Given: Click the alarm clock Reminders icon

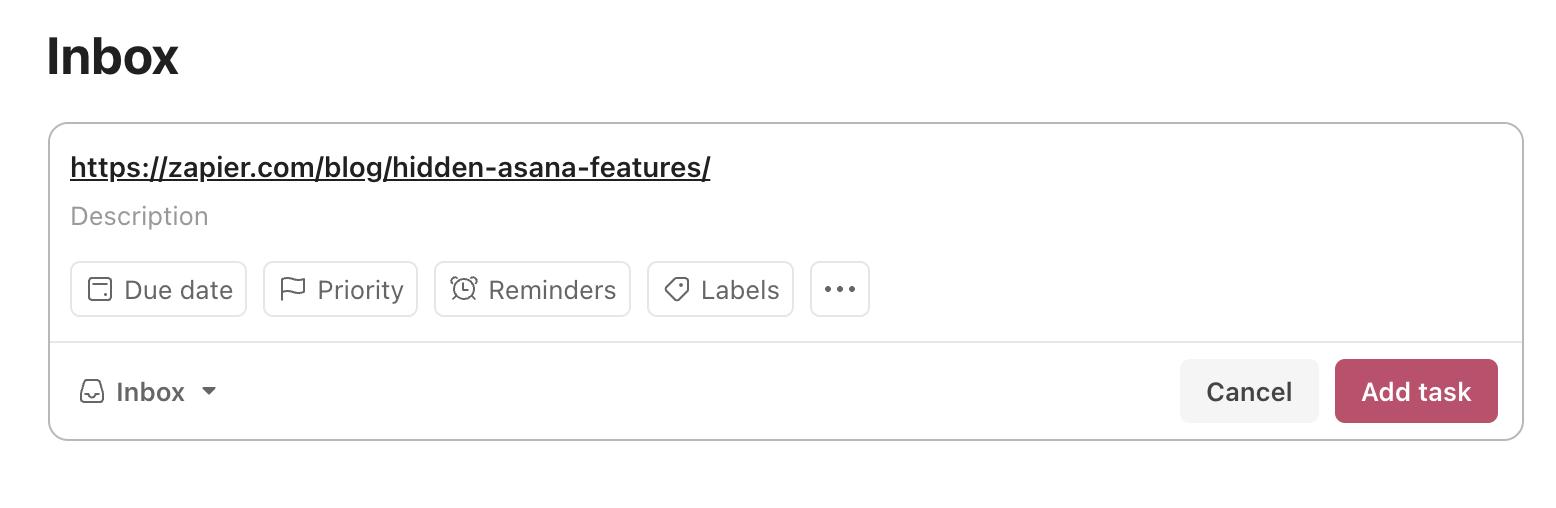Looking at the screenshot, I should pyautogui.click(x=464, y=290).
